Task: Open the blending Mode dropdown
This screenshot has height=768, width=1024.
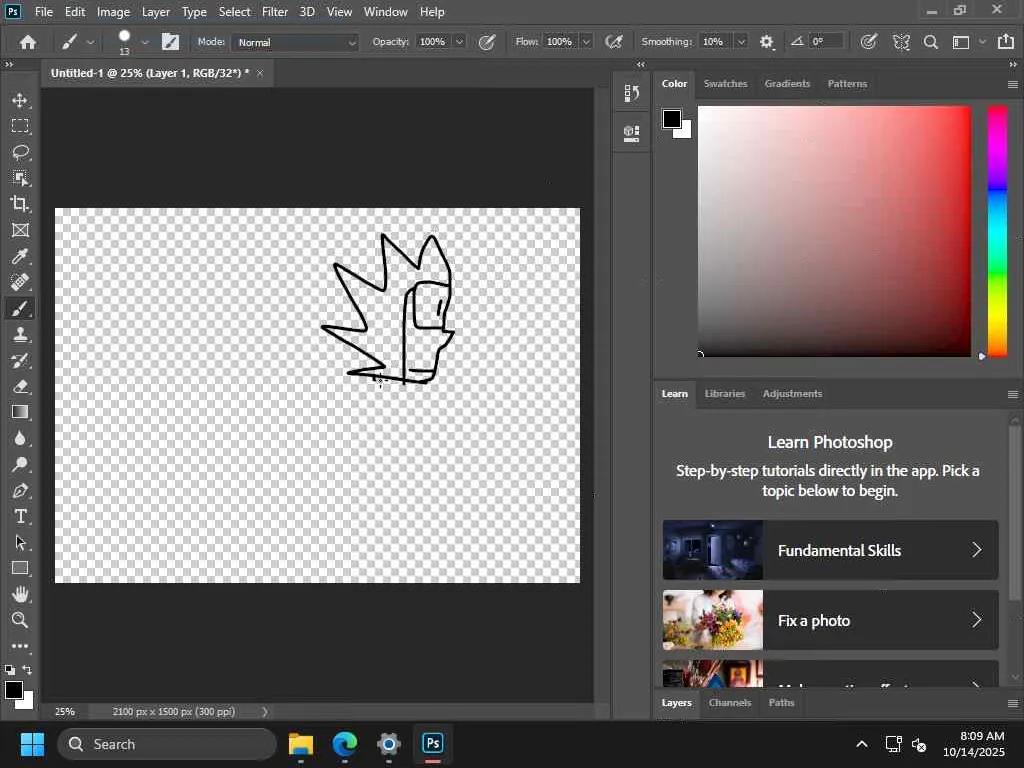Action: (x=295, y=42)
